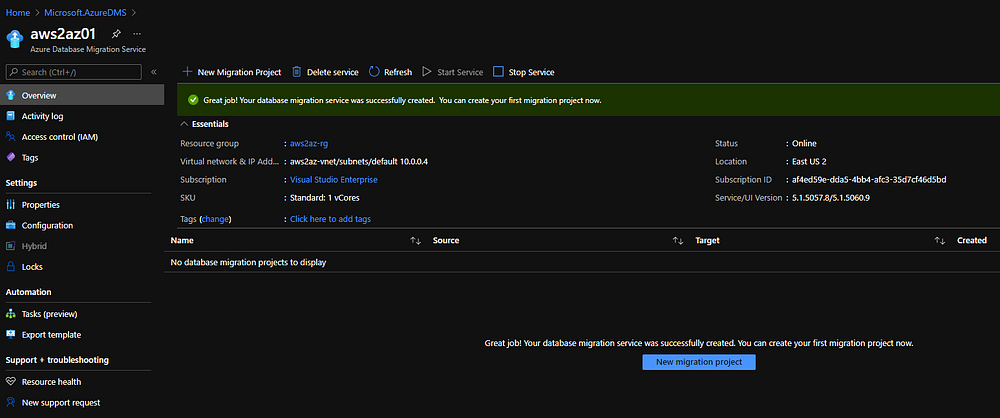1000x418 pixels.
Task: Click the play icon for Start Service
Action: 427,72
